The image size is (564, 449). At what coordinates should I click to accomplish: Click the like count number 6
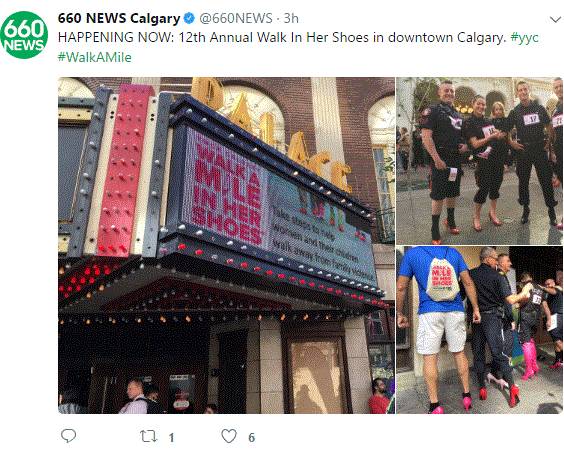coord(251,437)
